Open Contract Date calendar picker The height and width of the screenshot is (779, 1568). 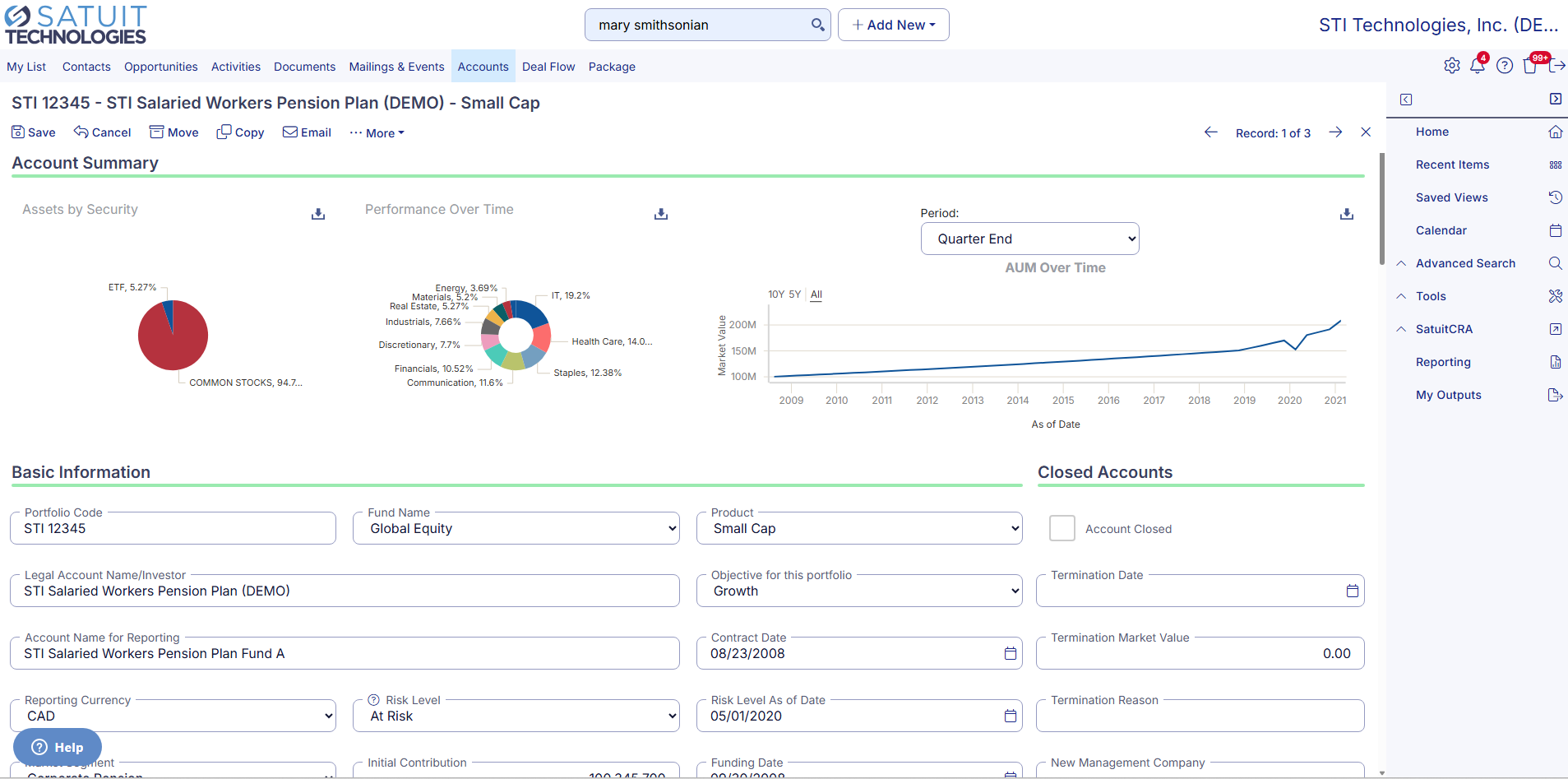[1011, 653]
